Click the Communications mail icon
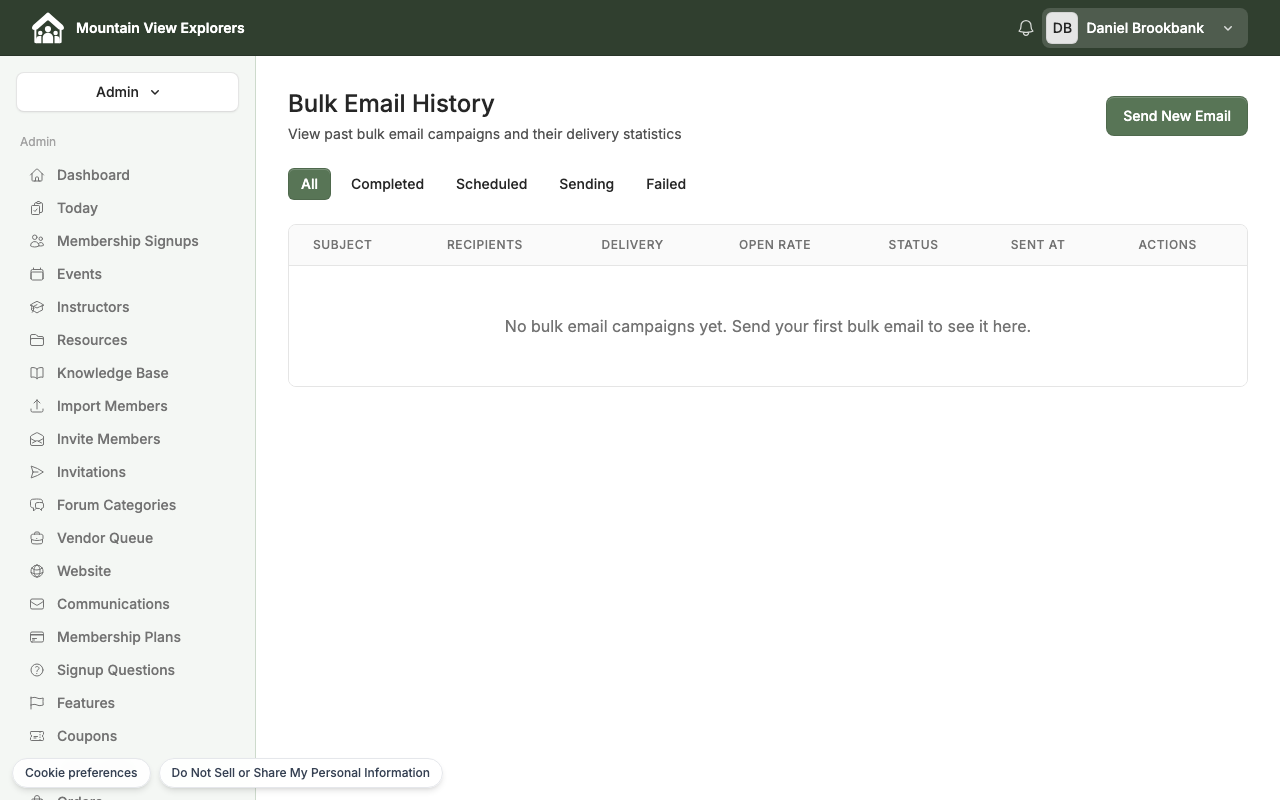The image size is (1280, 800). coord(37,604)
